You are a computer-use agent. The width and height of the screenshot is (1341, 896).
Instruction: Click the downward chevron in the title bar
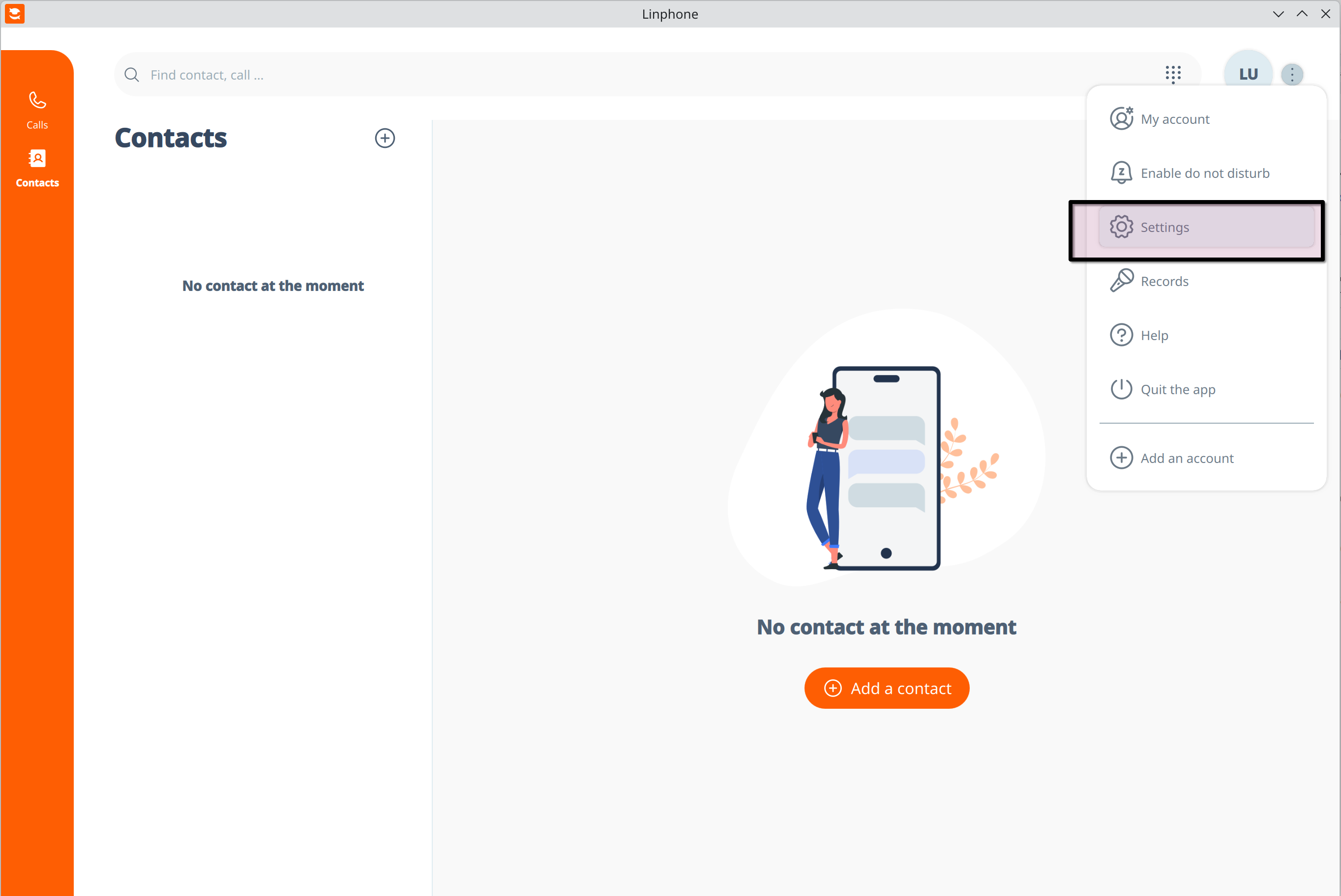(1278, 14)
